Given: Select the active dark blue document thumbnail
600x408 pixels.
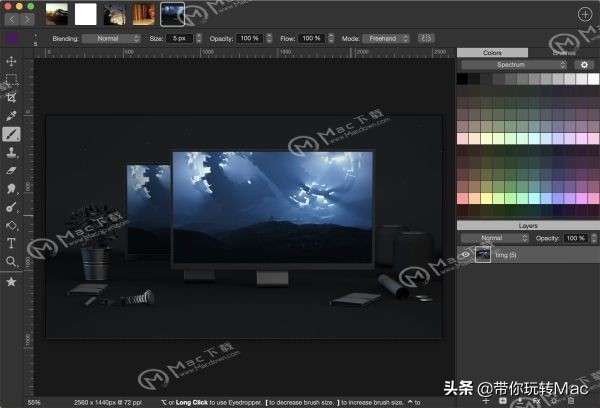Looking at the screenshot, I should pyautogui.click(x=172, y=14).
